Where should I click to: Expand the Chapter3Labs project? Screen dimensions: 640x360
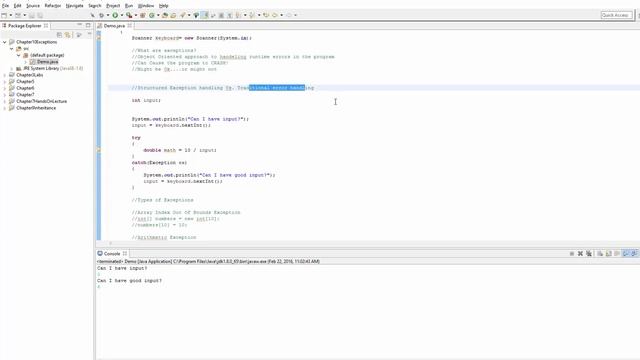tap(4, 75)
